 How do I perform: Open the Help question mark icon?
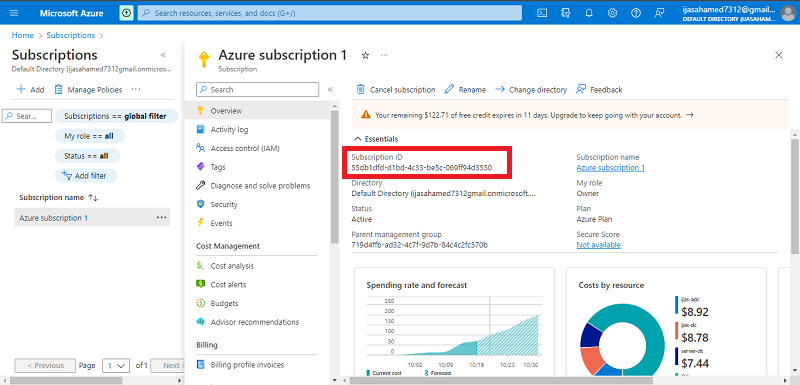636,13
